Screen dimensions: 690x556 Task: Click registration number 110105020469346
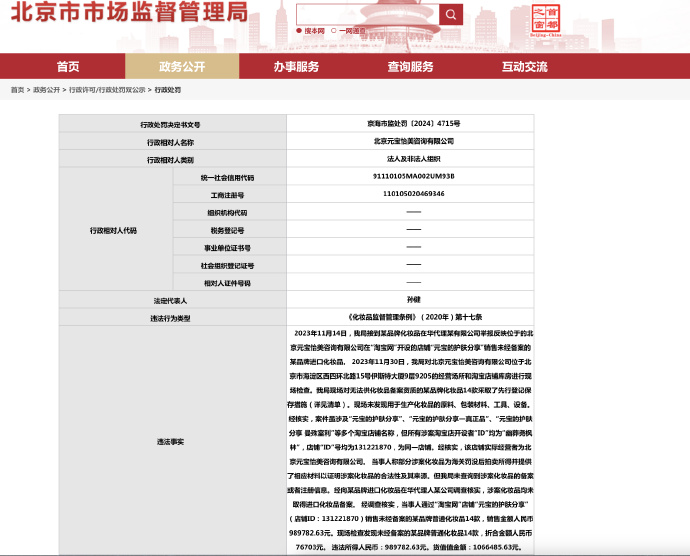(413, 194)
